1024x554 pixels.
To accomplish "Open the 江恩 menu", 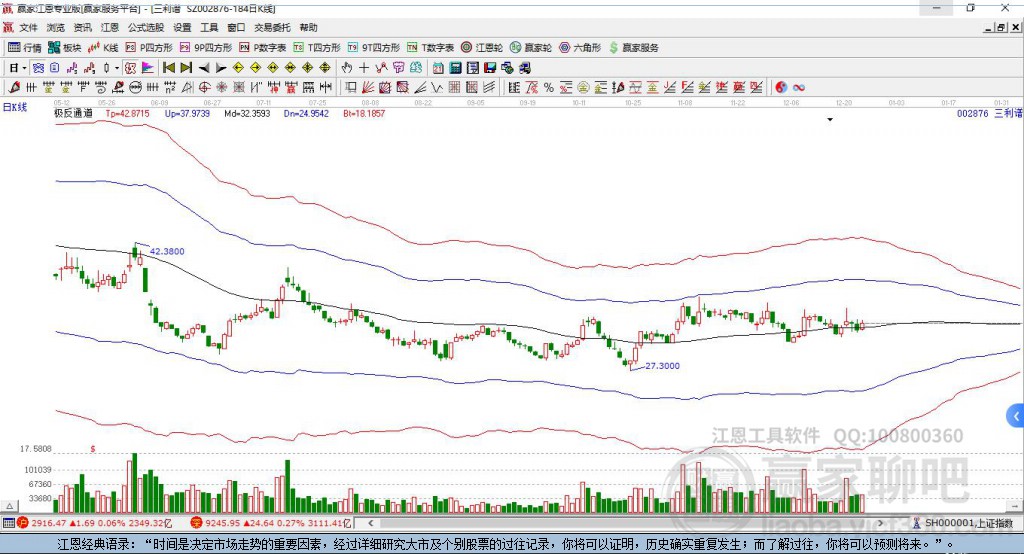I will pos(110,27).
